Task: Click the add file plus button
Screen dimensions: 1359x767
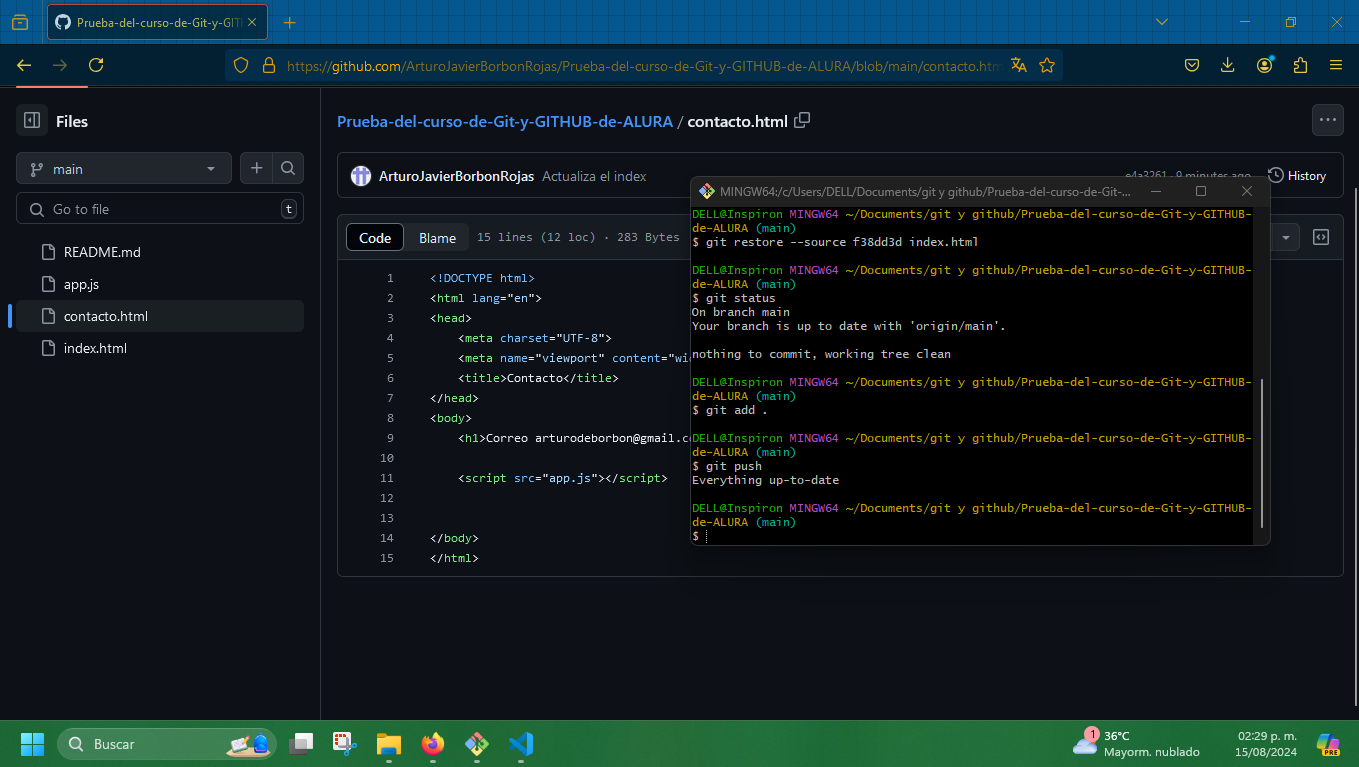Action: pos(256,168)
